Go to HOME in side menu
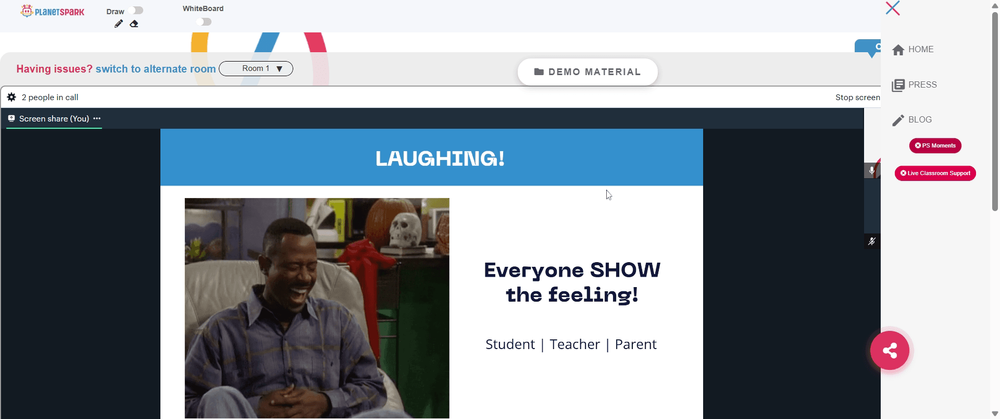1000x419 pixels. pos(913,49)
